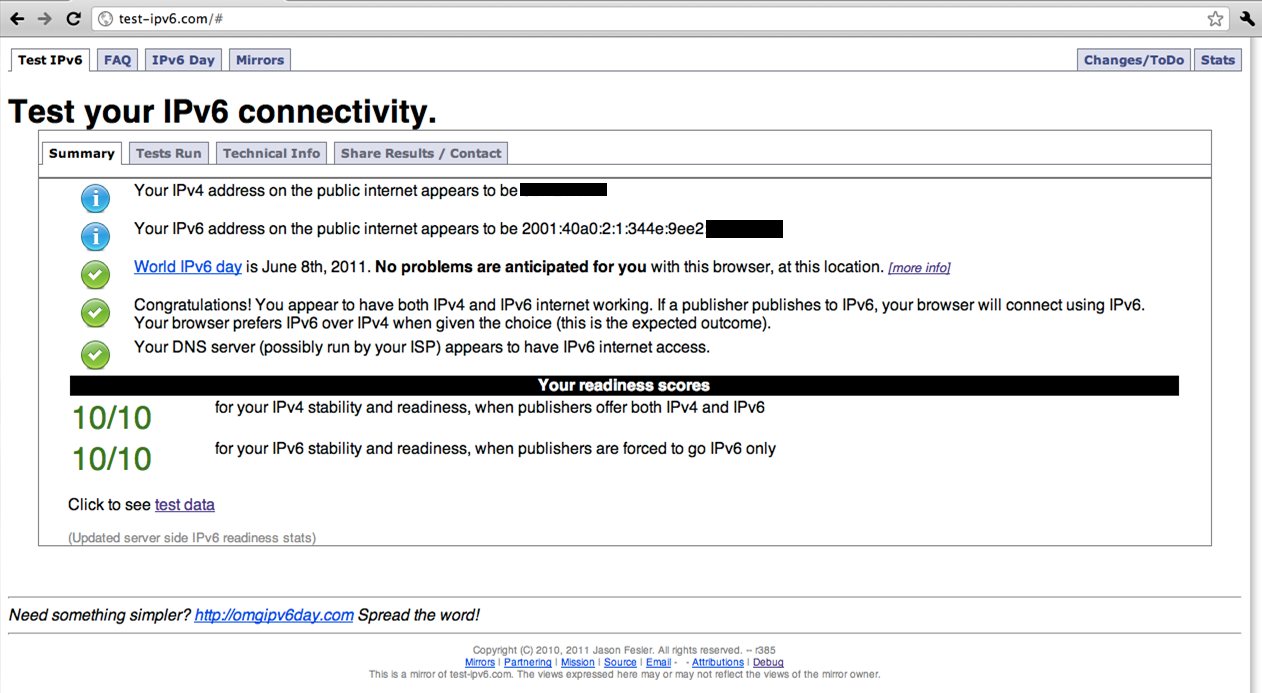Click the IPv6 address info icon

click(x=95, y=237)
